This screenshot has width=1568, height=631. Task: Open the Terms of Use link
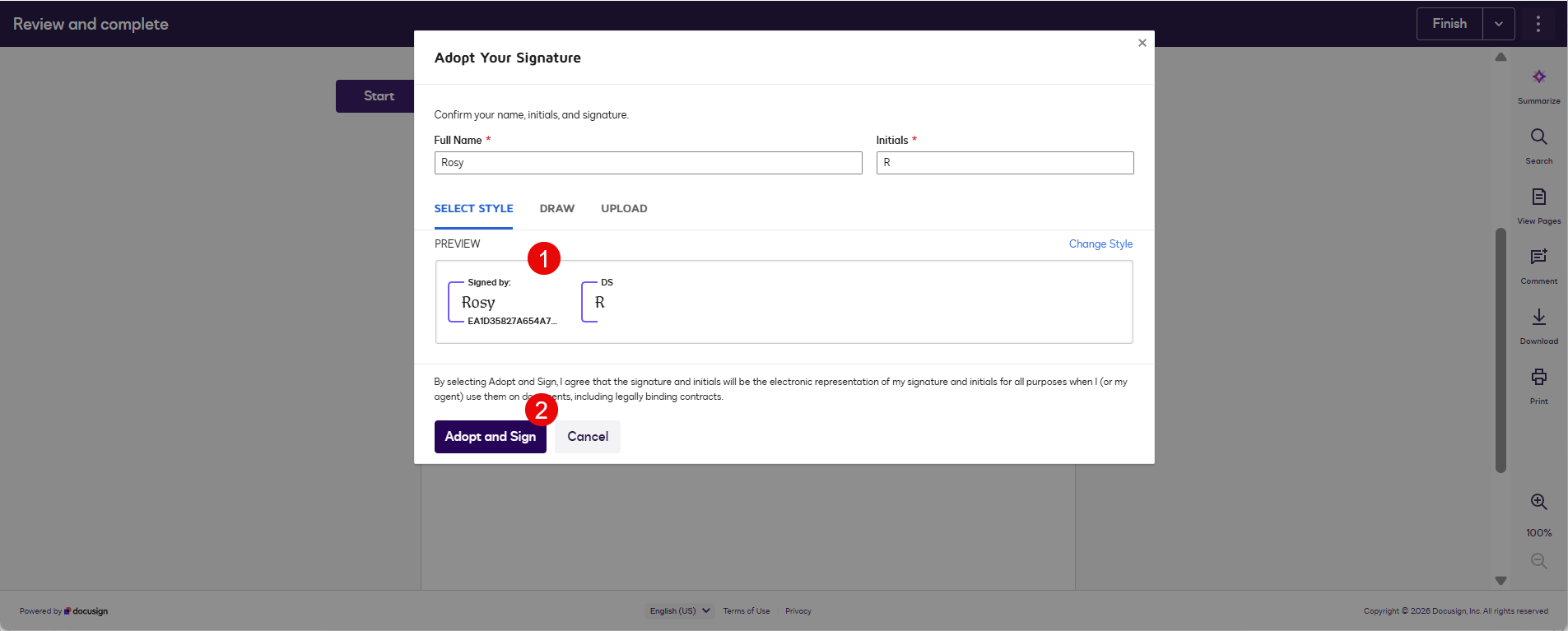pos(747,611)
